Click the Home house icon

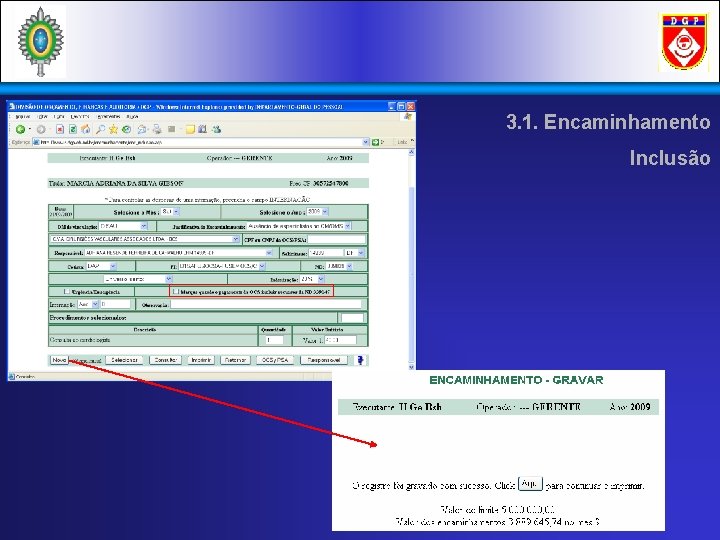pos(85,129)
